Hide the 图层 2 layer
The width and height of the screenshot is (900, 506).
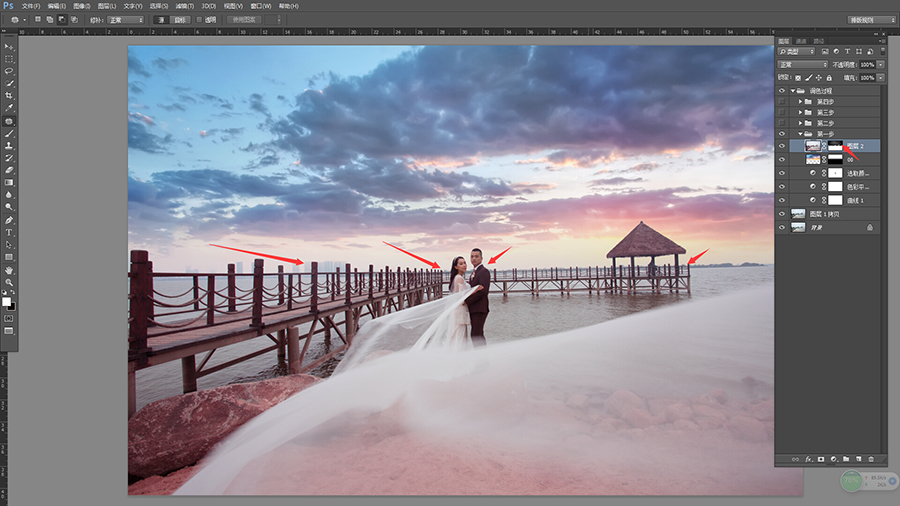point(782,146)
